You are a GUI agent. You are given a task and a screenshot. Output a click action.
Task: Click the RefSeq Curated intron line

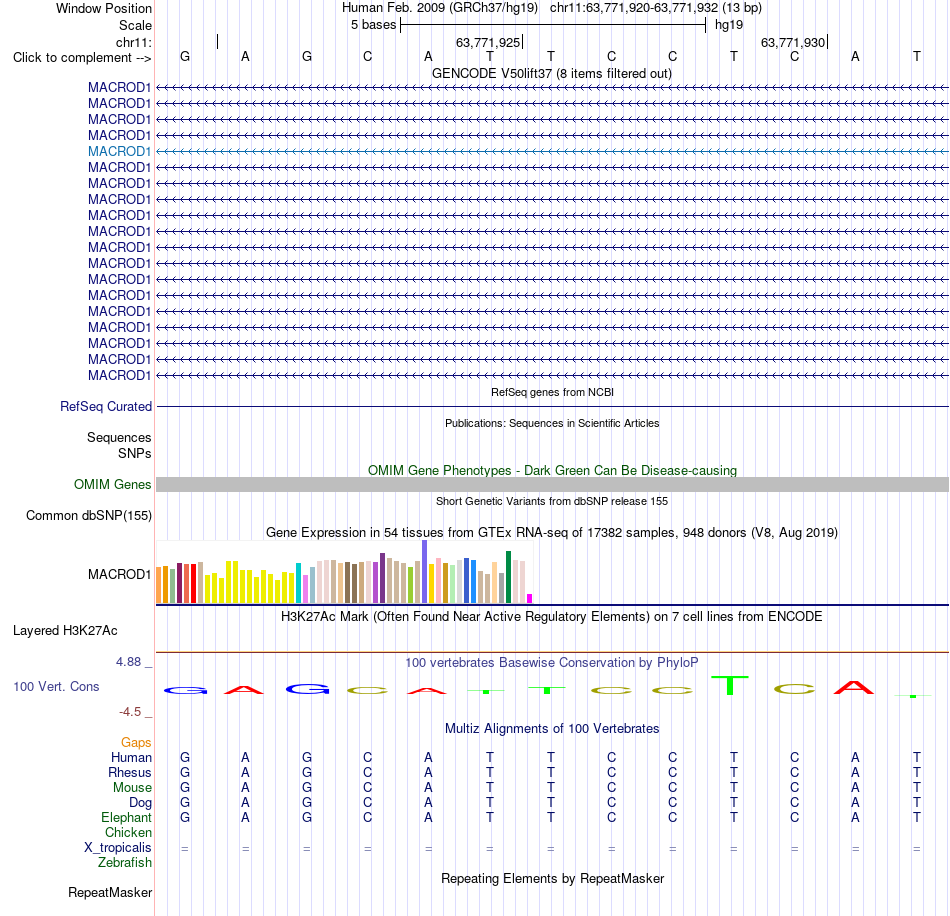tap(552, 407)
